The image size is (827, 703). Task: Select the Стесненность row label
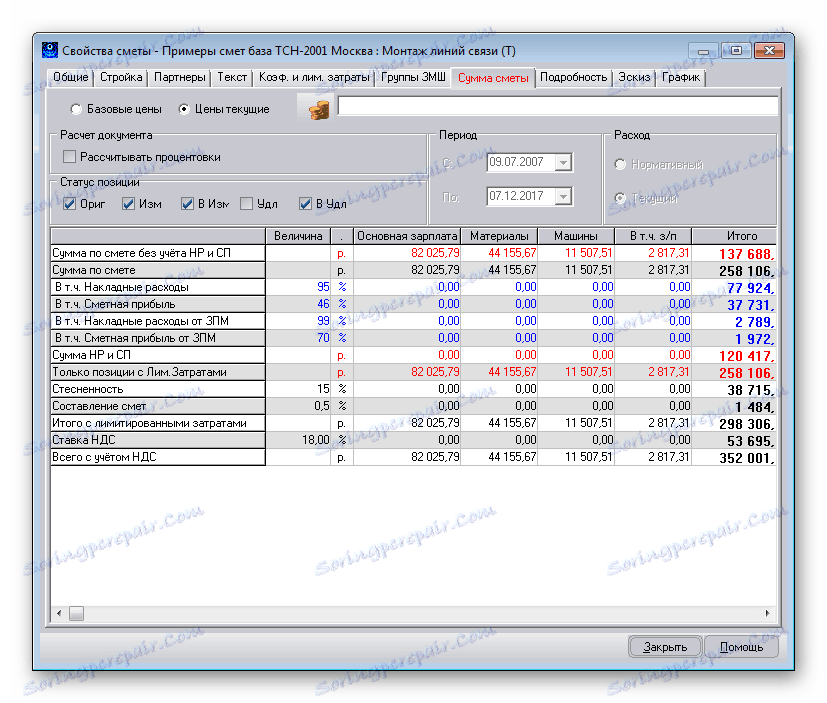coord(158,389)
